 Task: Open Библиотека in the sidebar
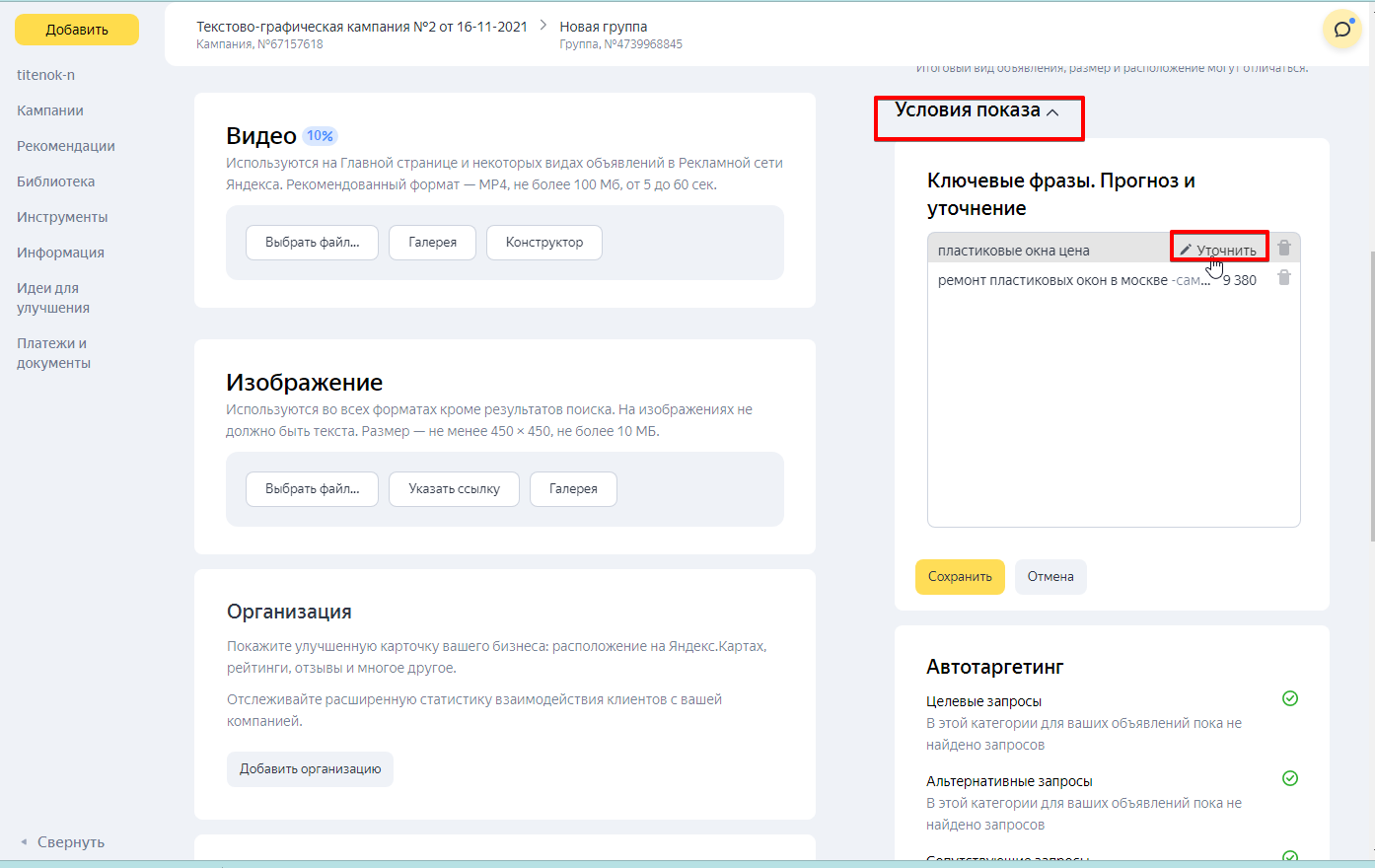pyautogui.click(x=56, y=181)
